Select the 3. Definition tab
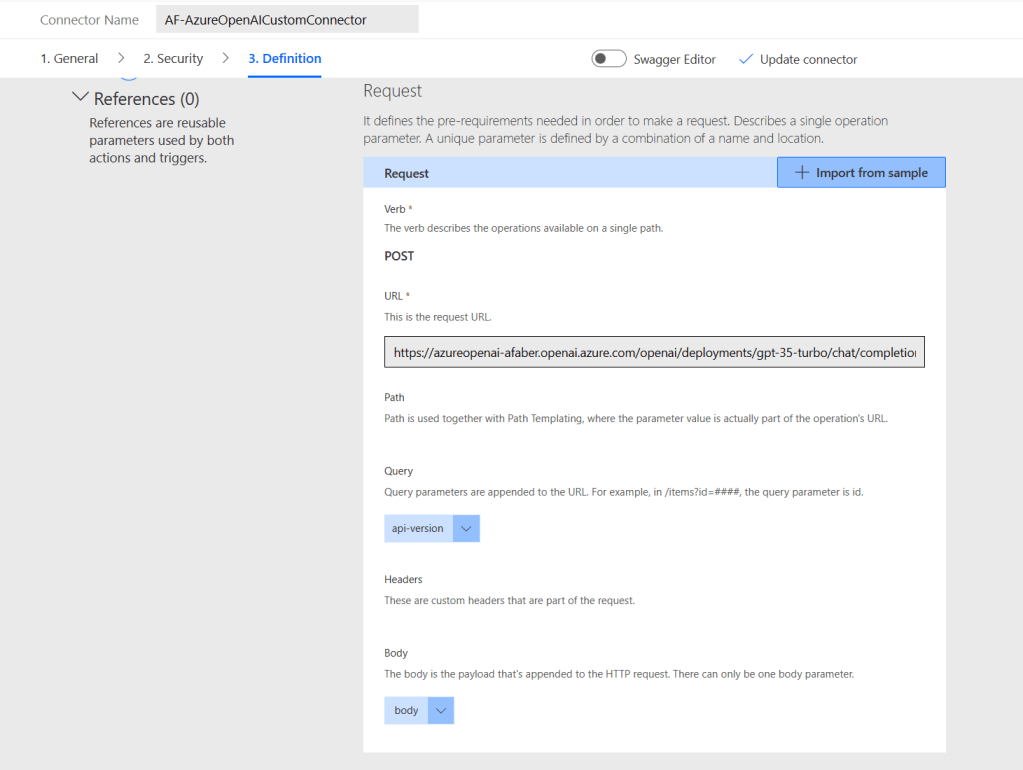The height and width of the screenshot is (770, 1023). pyautogui.click(x=285, y=59)
